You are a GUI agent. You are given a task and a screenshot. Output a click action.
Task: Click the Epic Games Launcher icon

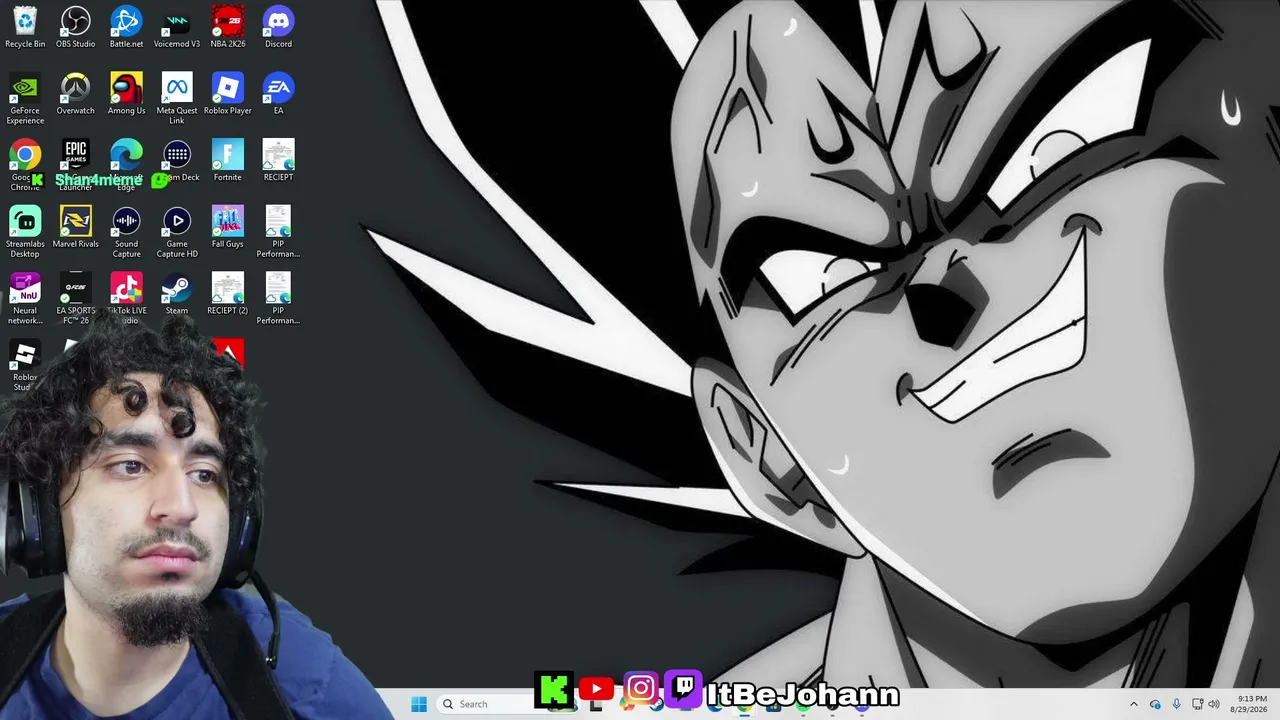click(76, 165)
